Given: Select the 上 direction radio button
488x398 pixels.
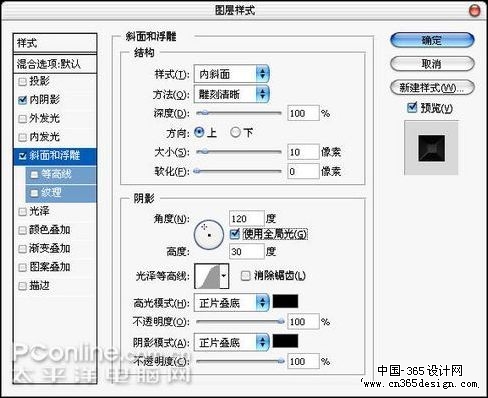Looking at the screenshot, I should click(199, 133).
